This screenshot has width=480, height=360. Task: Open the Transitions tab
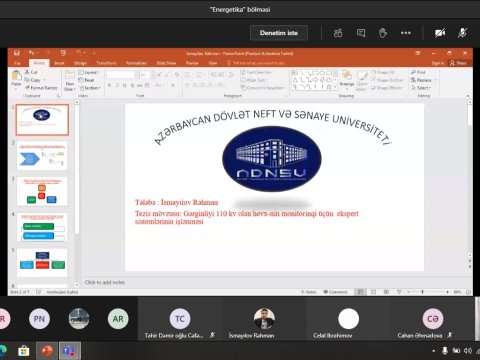[106, 63]
